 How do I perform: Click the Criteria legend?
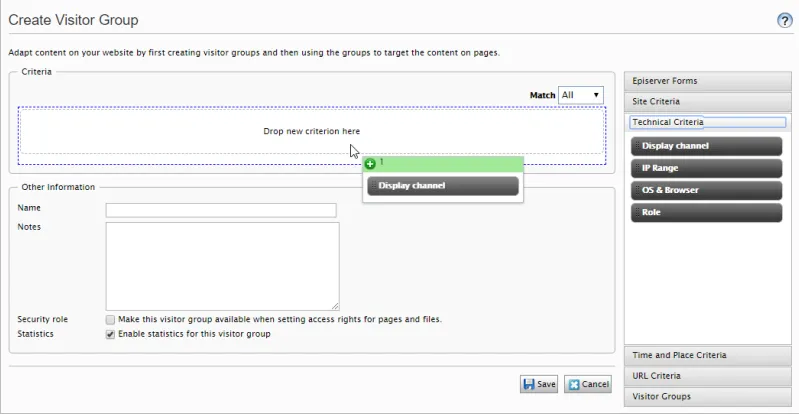coord(37,72)
